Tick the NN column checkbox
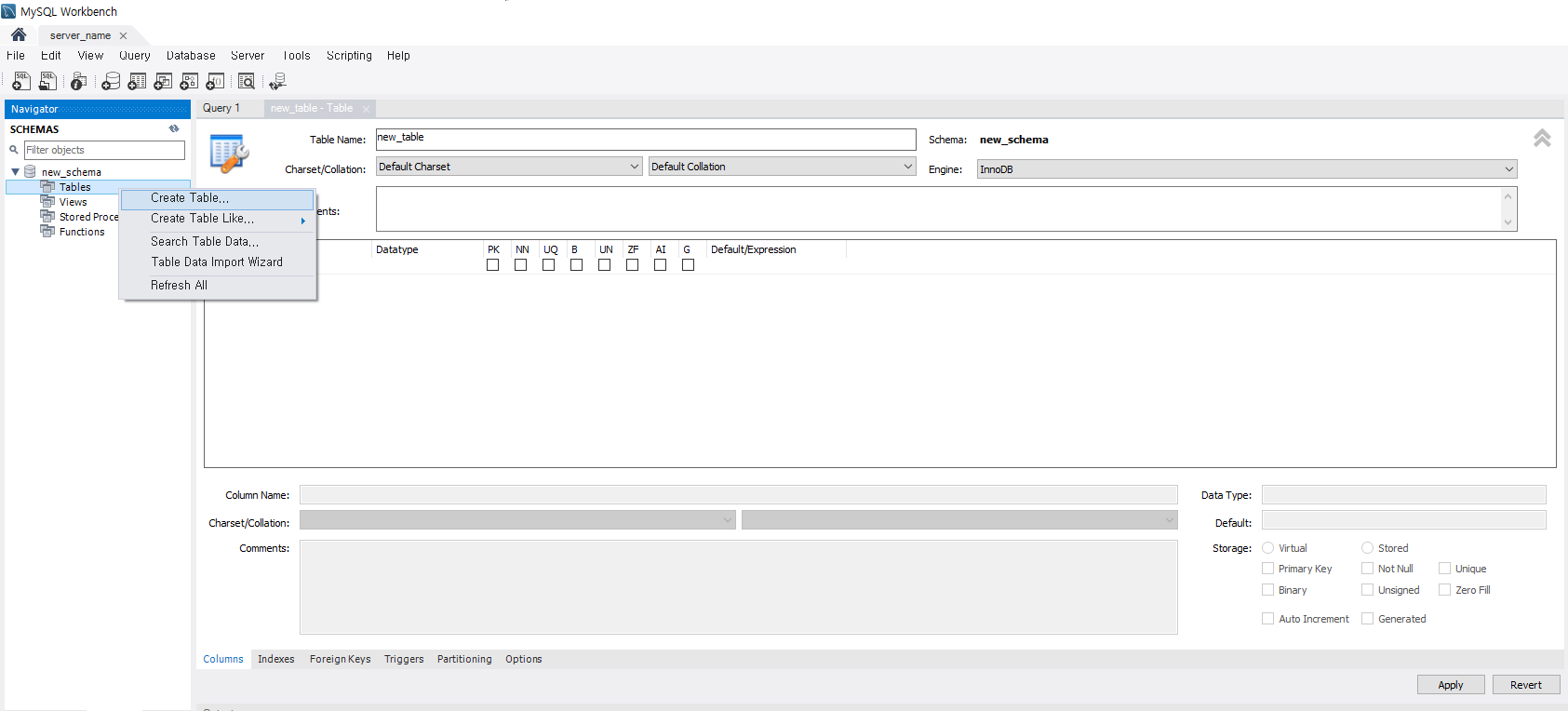 520,265
